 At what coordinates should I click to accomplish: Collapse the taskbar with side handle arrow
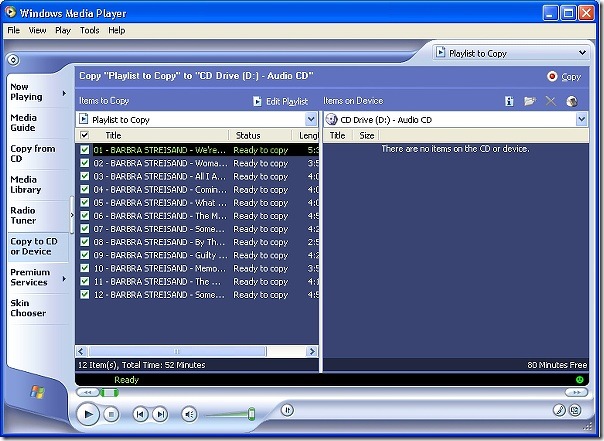click(72, 215)
